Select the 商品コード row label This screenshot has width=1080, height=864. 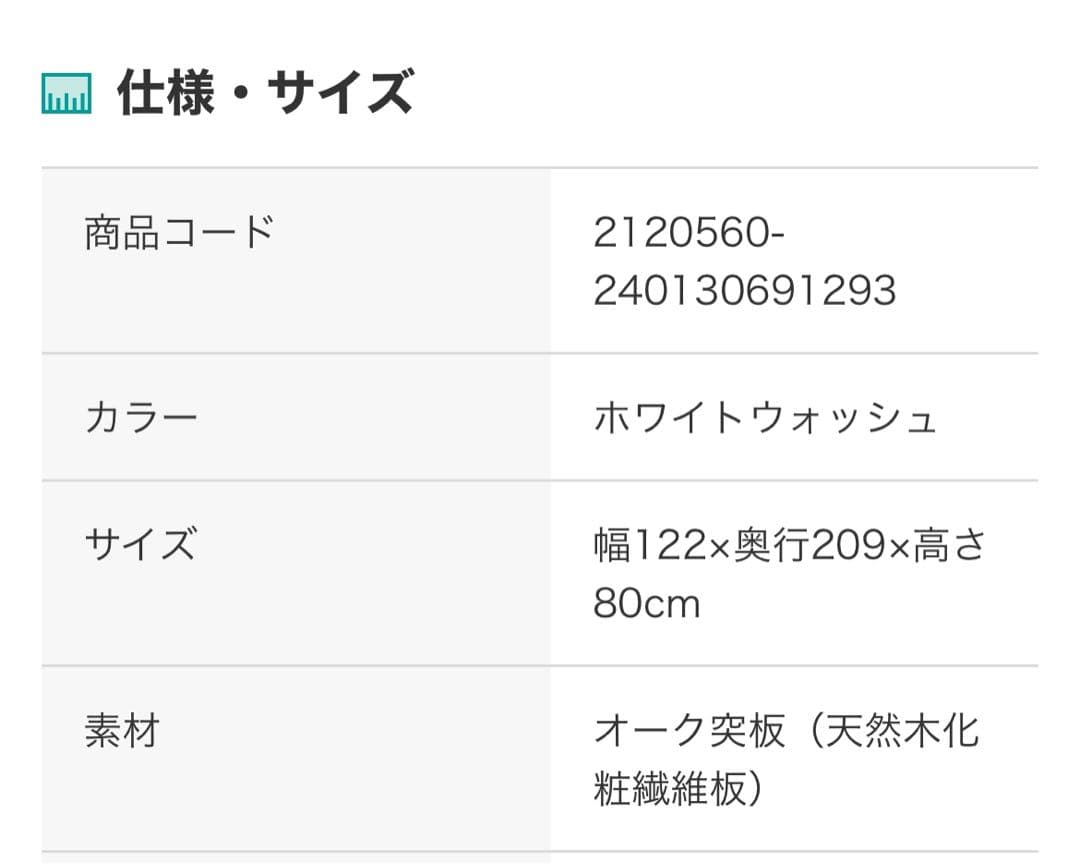point(179,233)
